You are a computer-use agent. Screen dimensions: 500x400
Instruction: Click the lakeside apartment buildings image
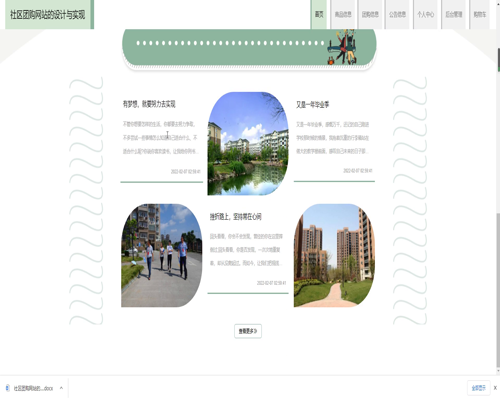(248, 143)
